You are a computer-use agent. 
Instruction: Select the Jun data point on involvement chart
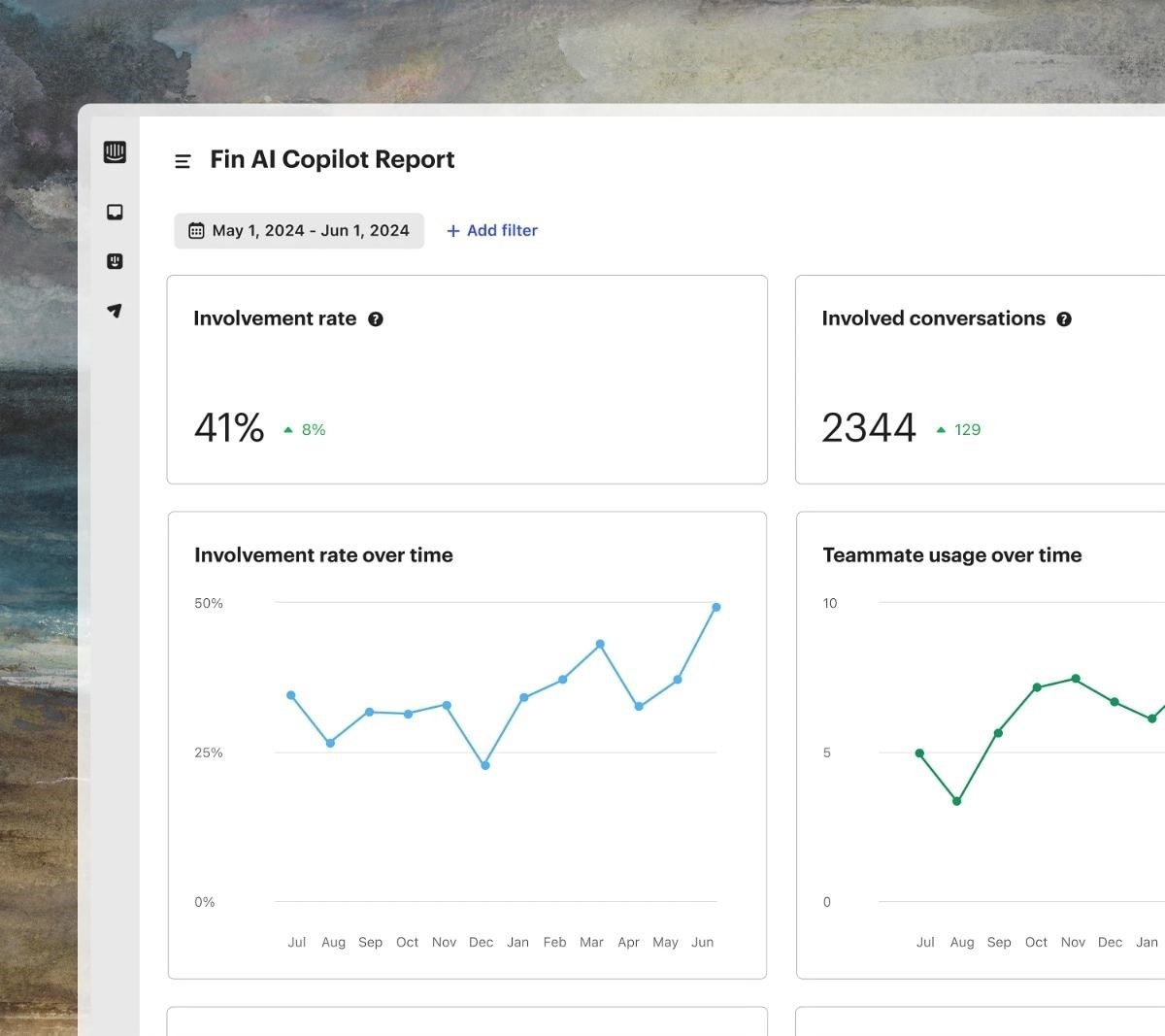[x=716, y=607]
